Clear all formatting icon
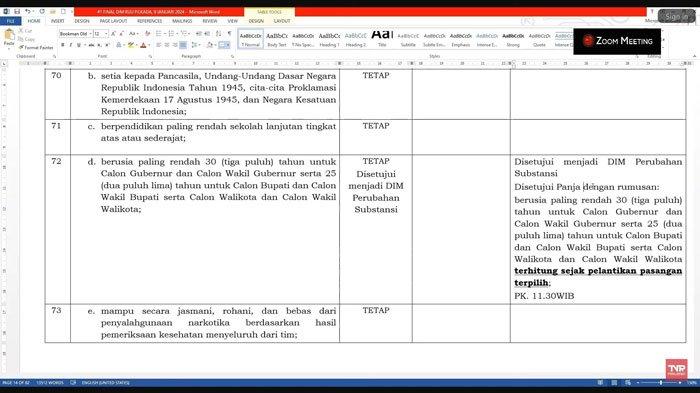Screen dimensions: 700x393 click(147, 33)
